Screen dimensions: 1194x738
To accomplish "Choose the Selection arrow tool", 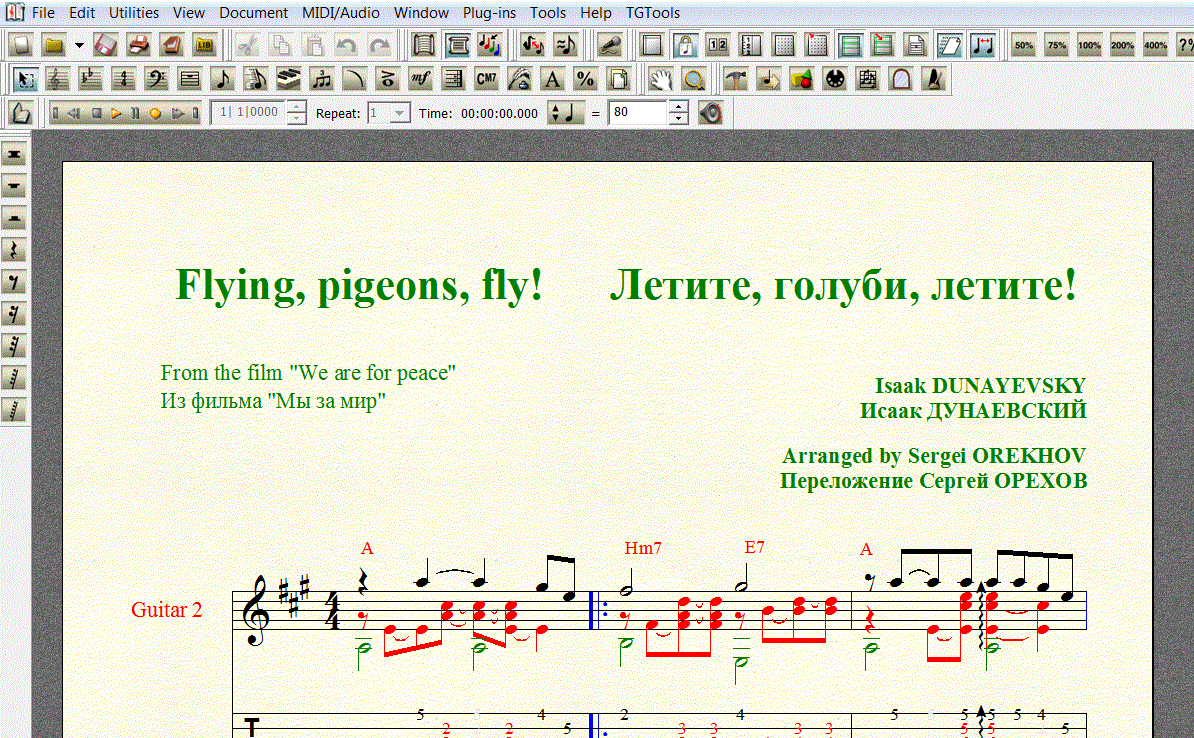I will [24, 79].
